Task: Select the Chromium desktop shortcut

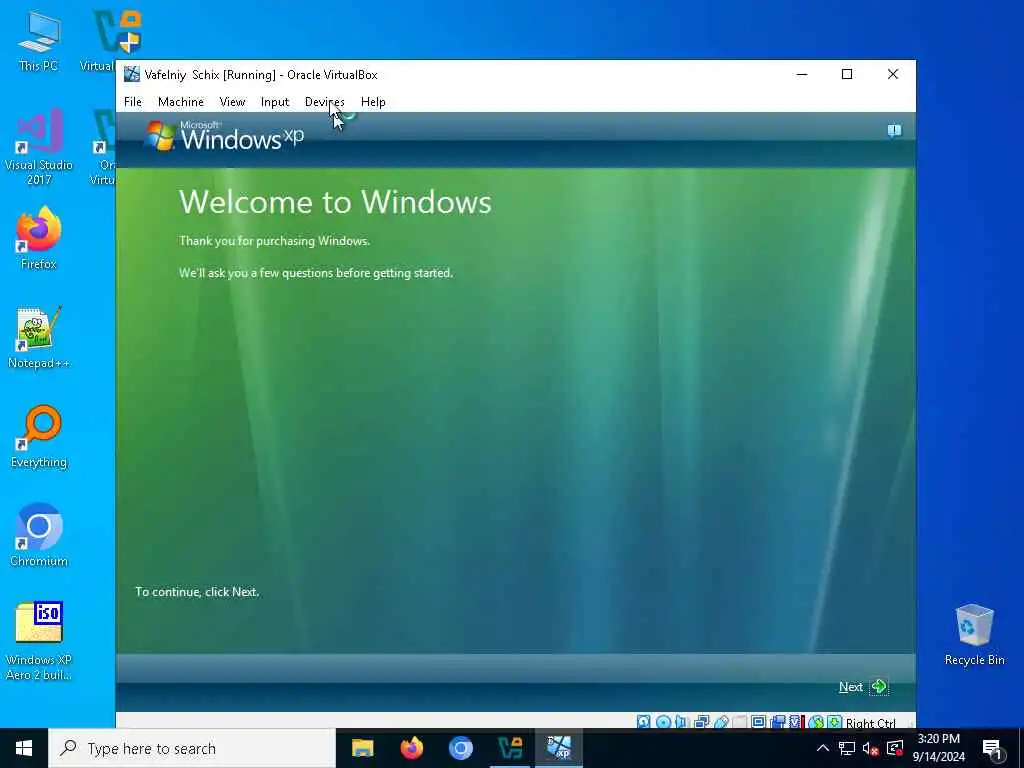Action: (x=39, y=536)
